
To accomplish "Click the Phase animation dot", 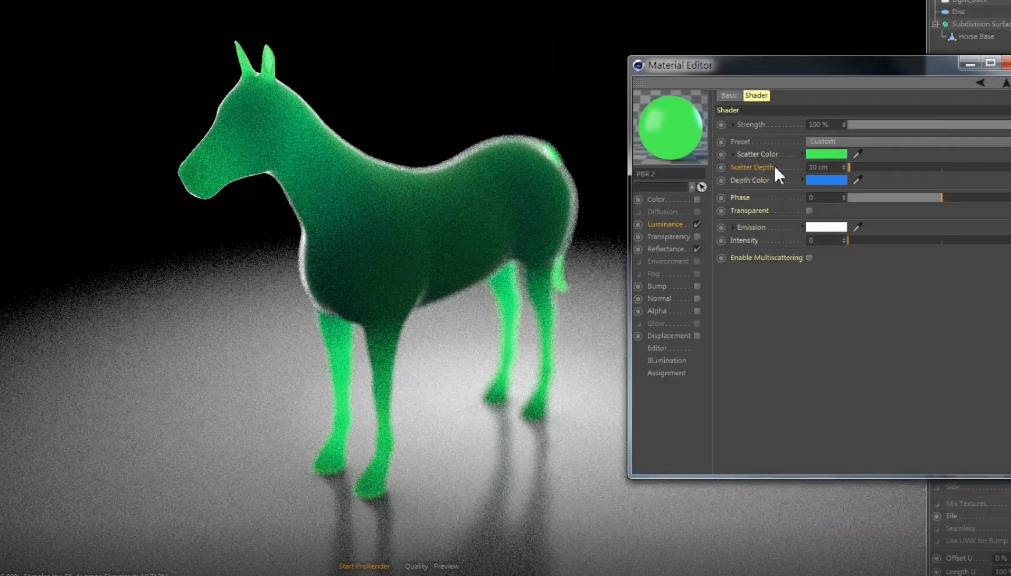I will click(x=721, y=197).
